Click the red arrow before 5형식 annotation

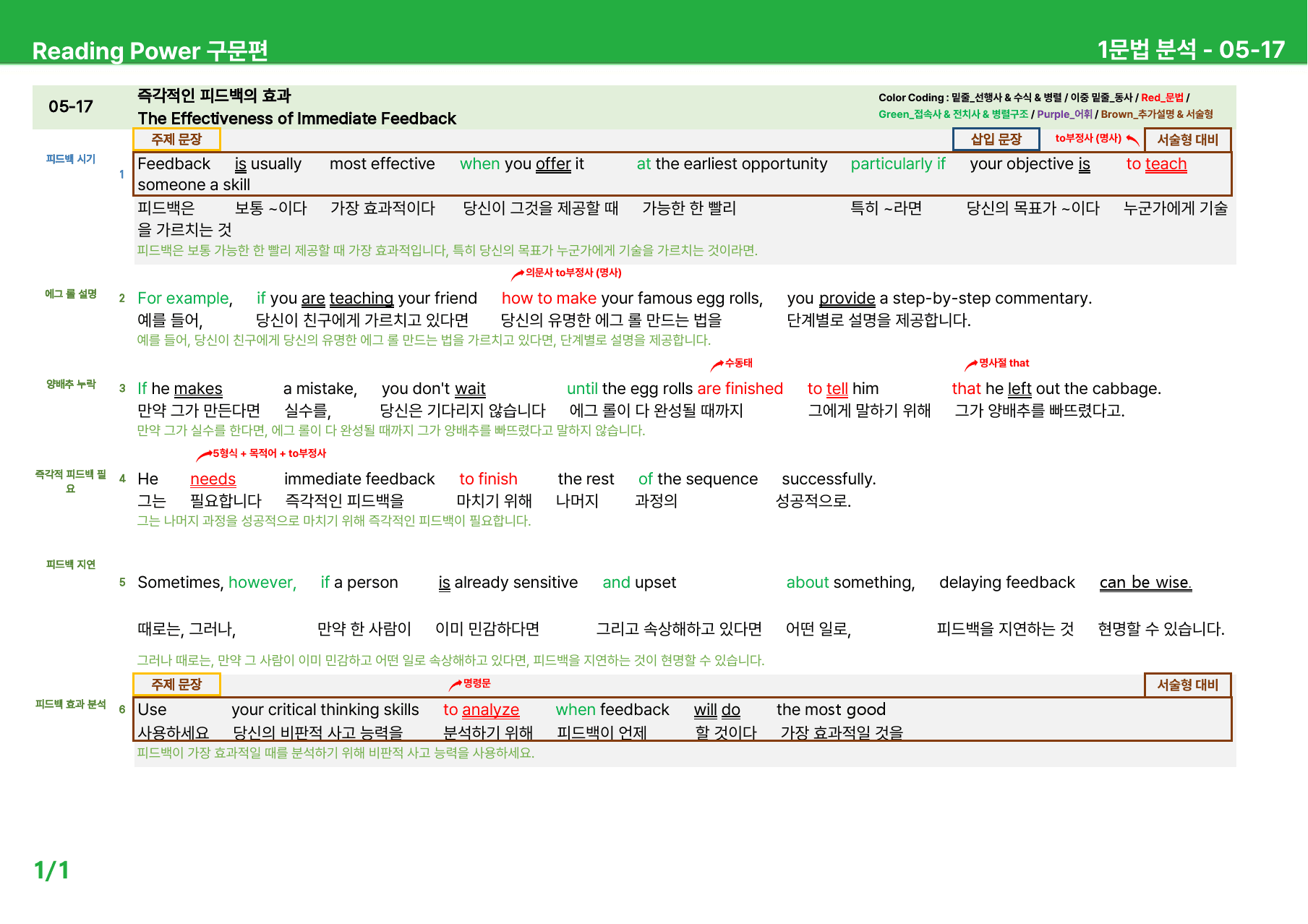tap(204, 455)
